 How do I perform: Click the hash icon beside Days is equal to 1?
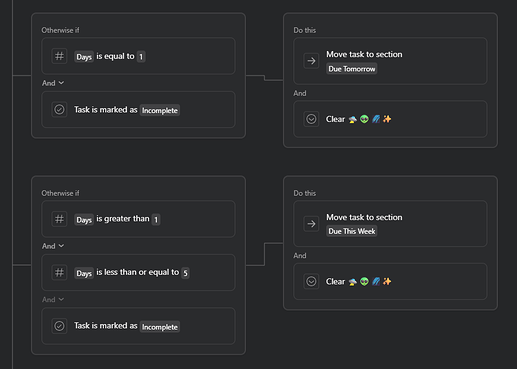point(59,56)
